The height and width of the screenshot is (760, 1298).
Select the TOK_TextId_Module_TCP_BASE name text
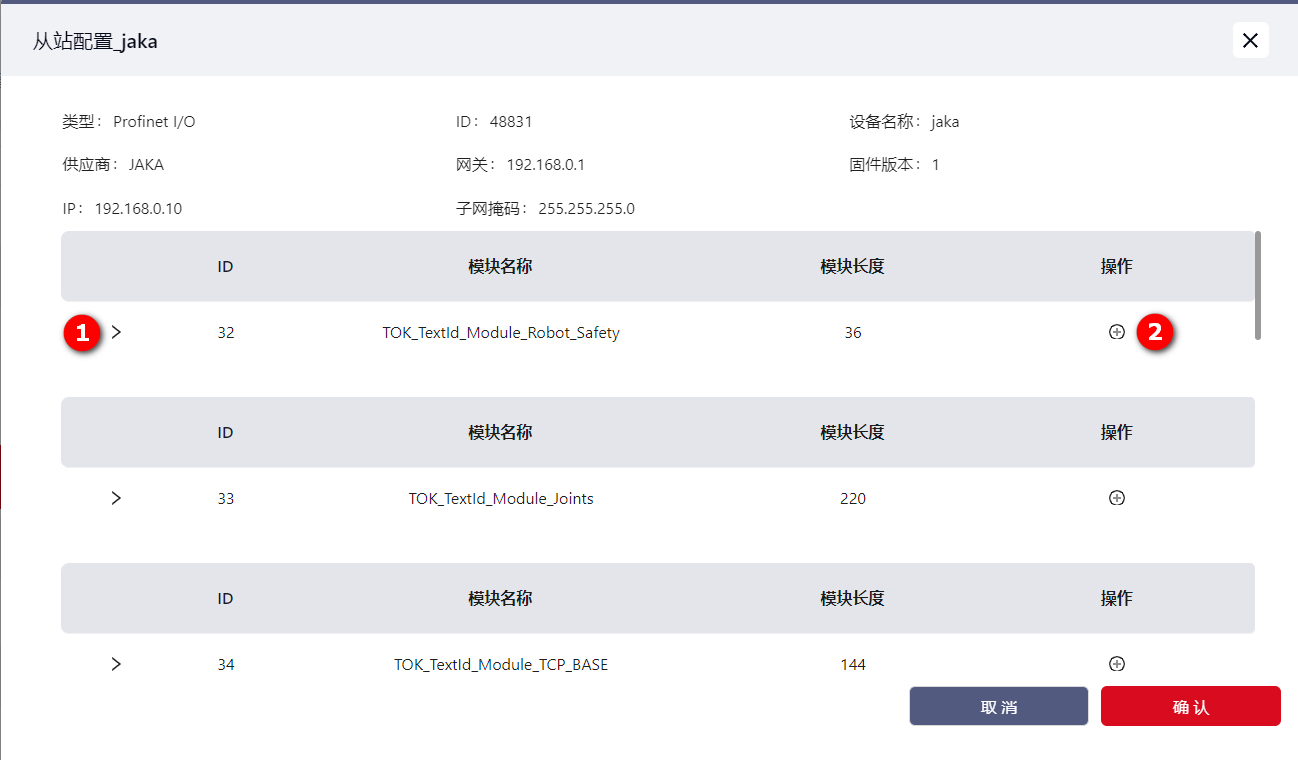(x=501, y=665)
